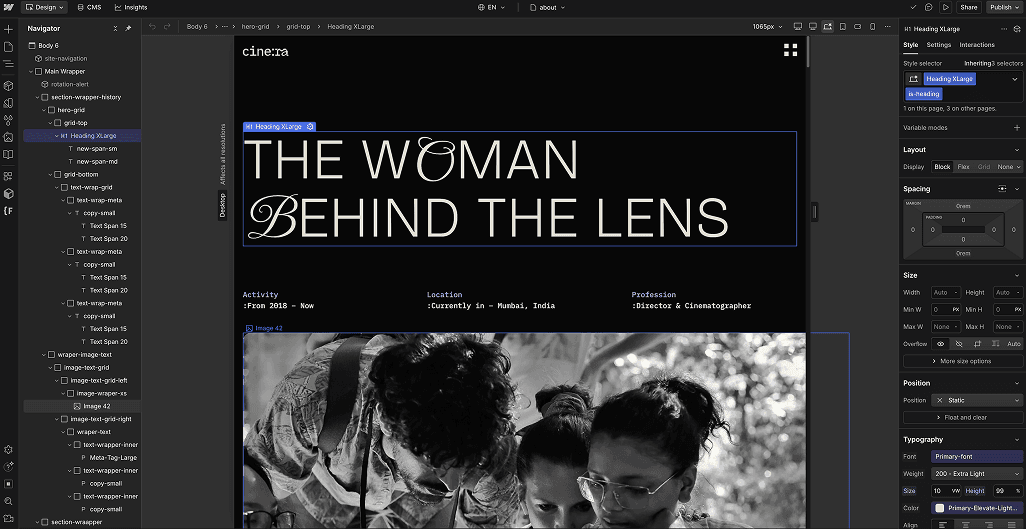Add a Variable mode with plus
1026x529 pixels.
1017,128
